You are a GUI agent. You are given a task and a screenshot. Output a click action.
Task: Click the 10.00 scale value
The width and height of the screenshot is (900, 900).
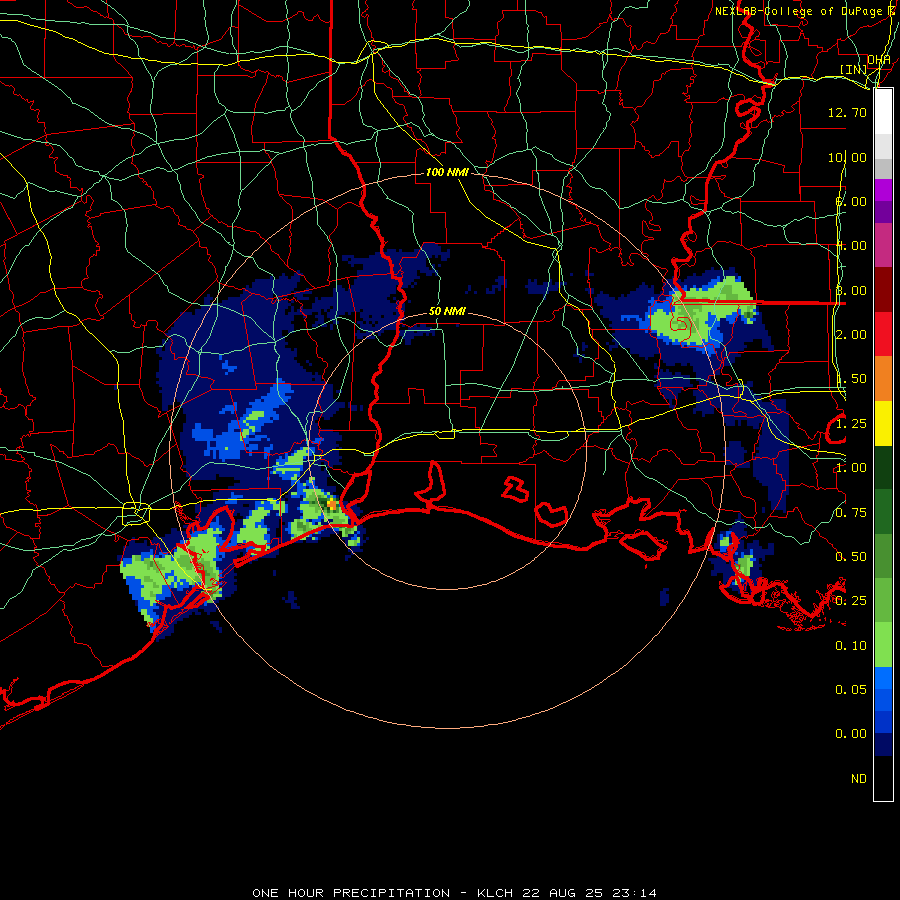[x=847, y=157]
